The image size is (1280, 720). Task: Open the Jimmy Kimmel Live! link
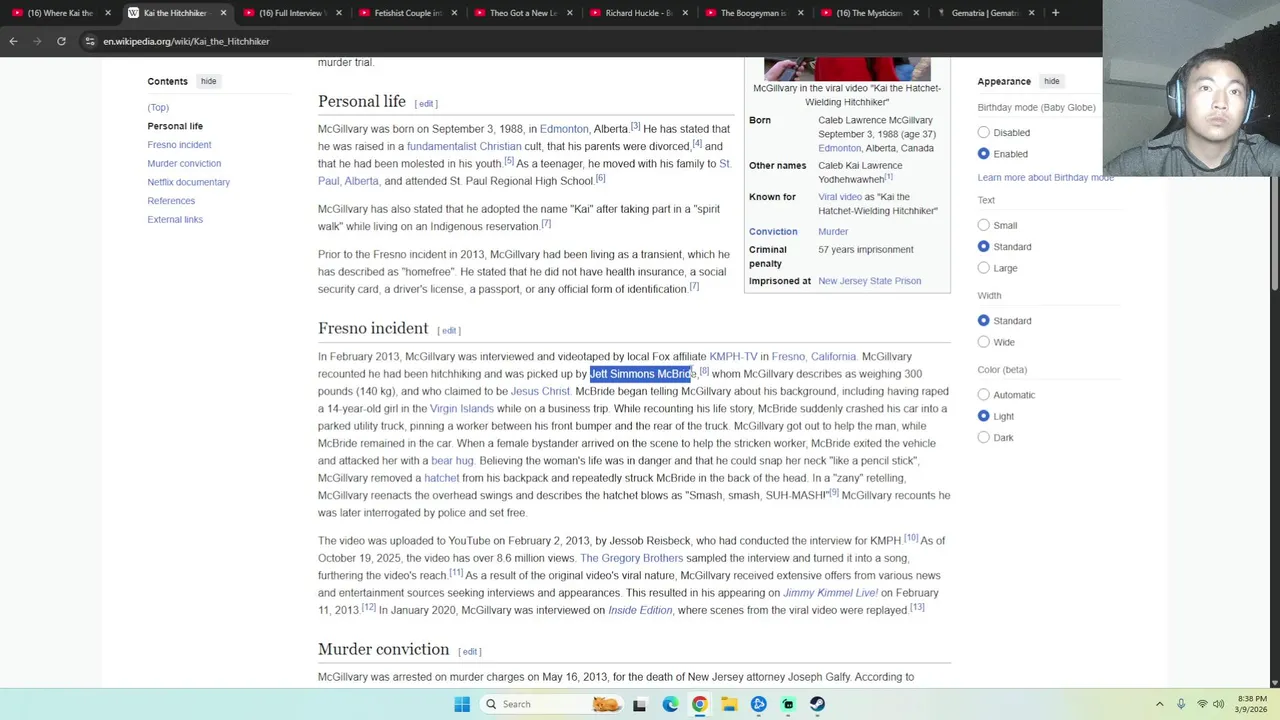(830, 592)
